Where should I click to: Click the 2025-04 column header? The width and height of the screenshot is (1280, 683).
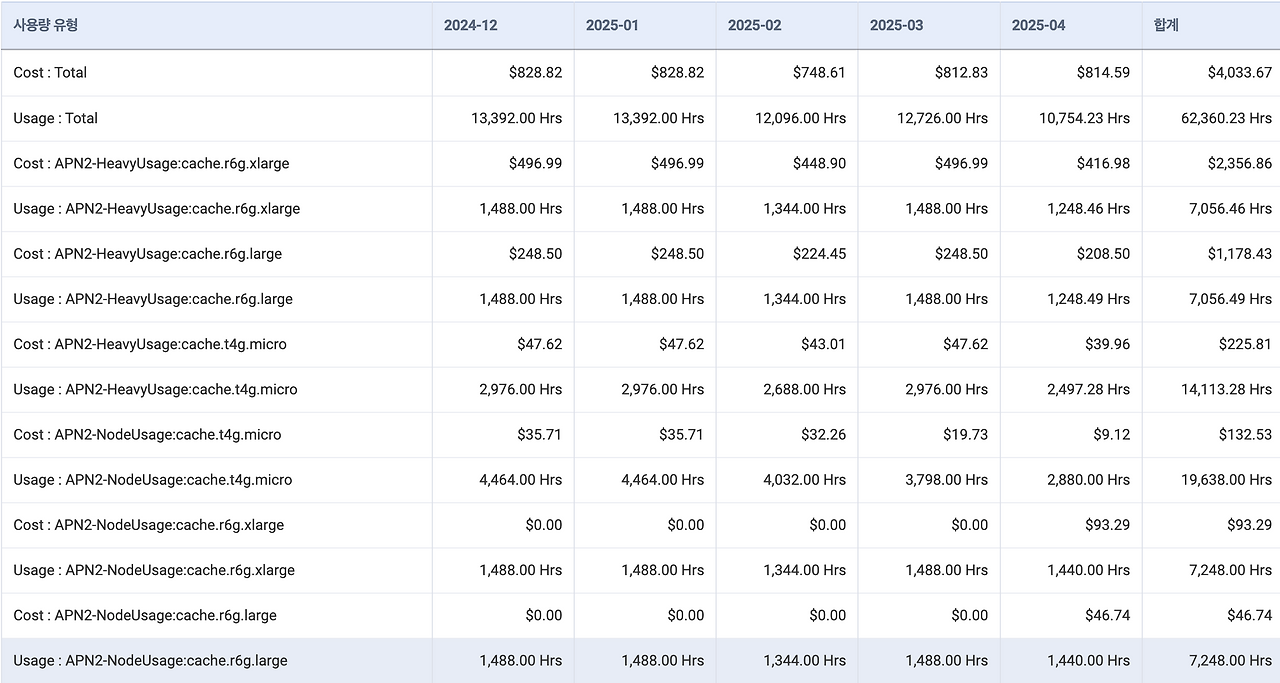(1039, 25)
